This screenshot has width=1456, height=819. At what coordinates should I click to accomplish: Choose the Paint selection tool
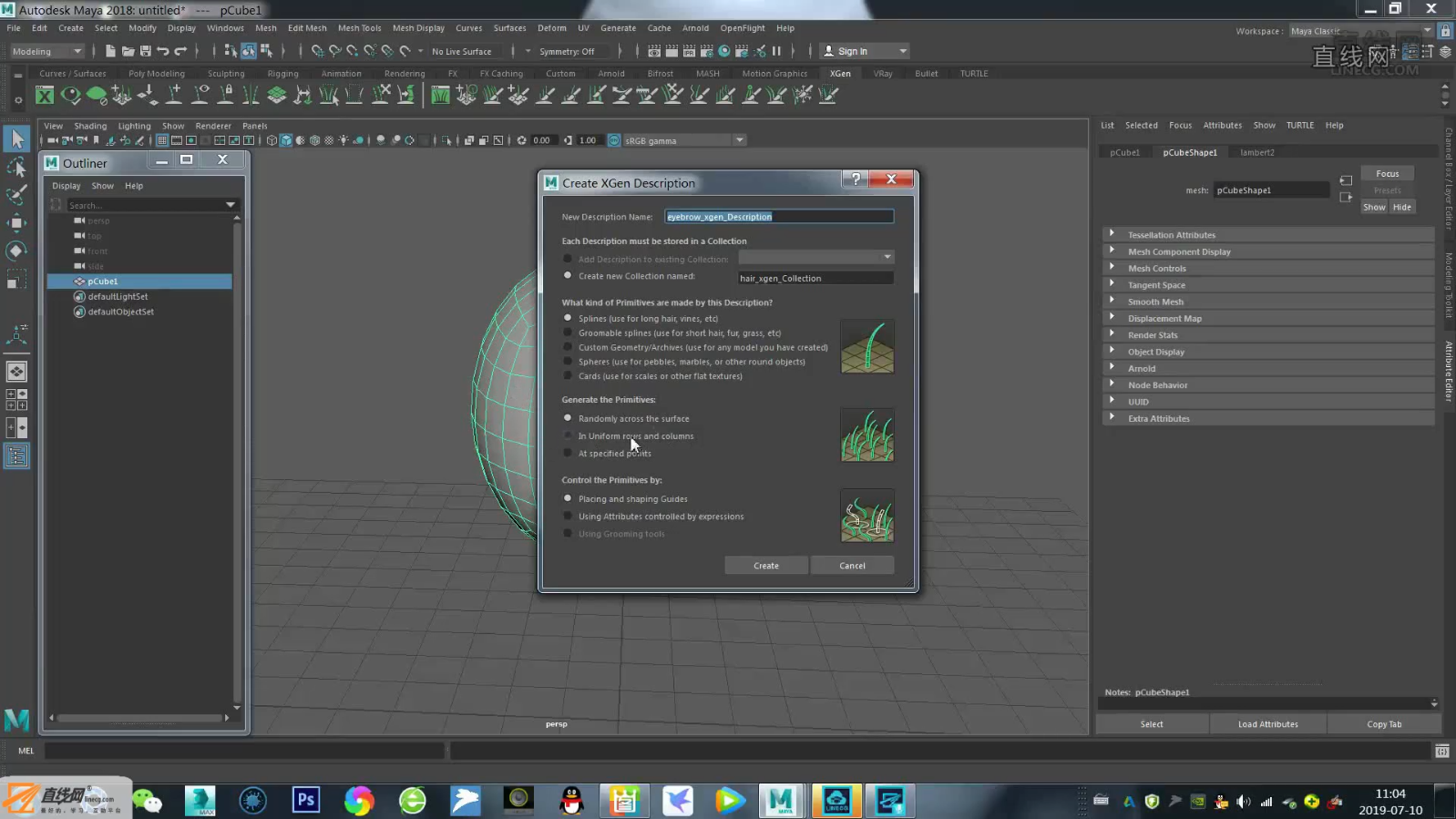coord(16,194)
